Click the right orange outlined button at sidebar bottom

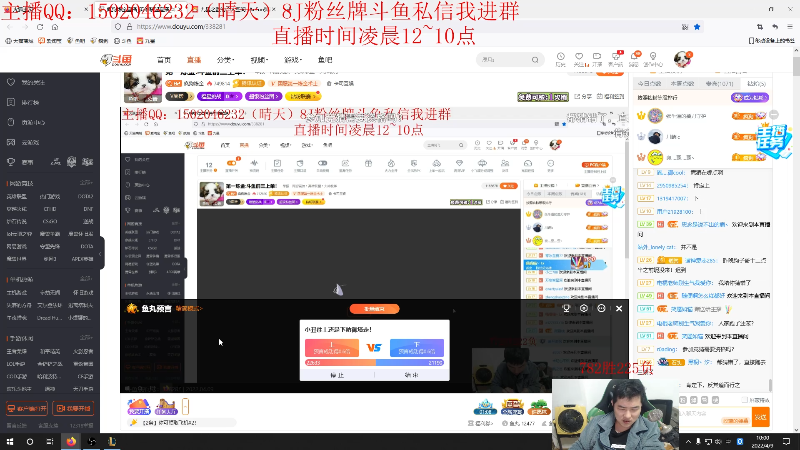pos(73,408)
